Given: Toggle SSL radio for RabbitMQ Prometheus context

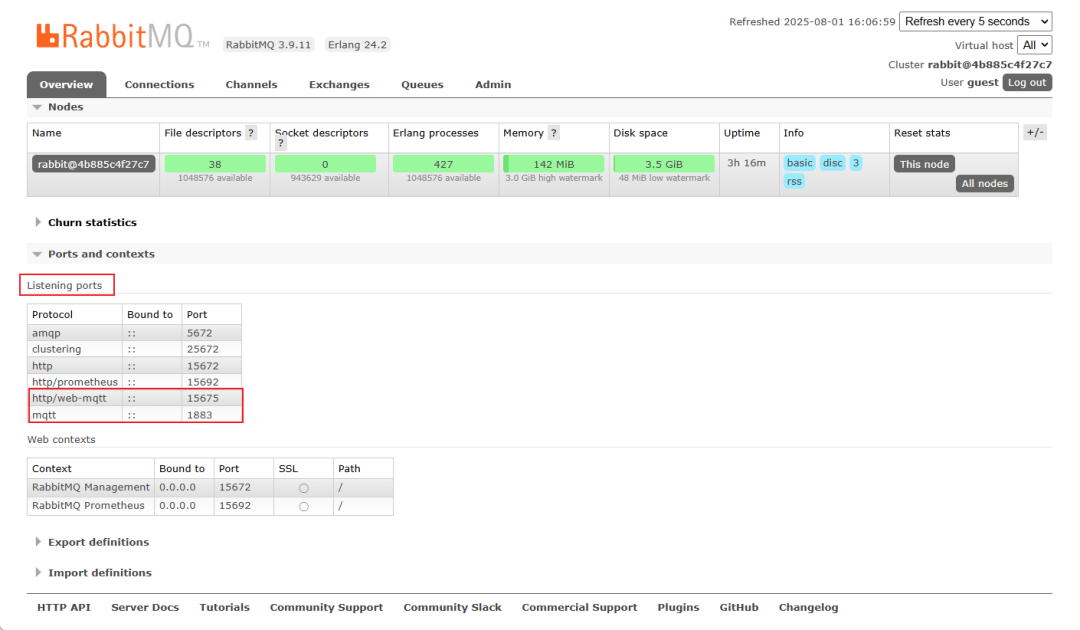Looking at the screenshot, I should pos(302,505).
